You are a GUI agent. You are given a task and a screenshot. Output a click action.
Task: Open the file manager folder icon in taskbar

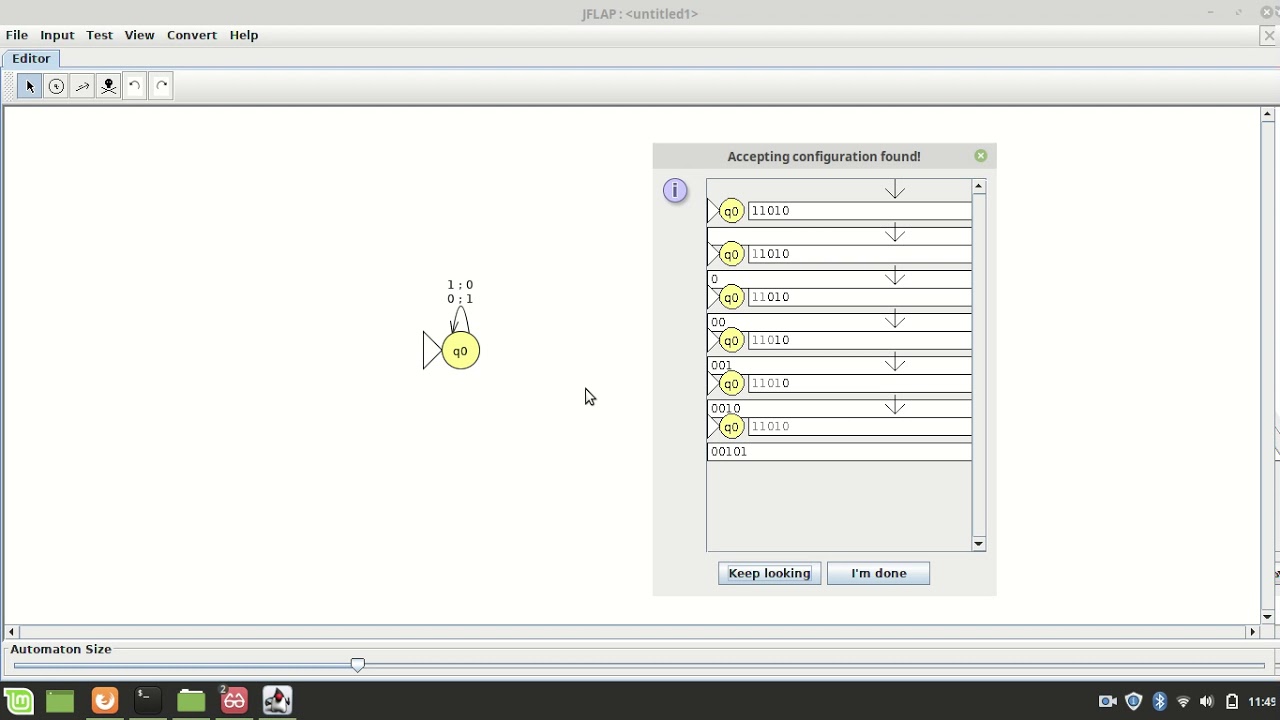point(191,700)
